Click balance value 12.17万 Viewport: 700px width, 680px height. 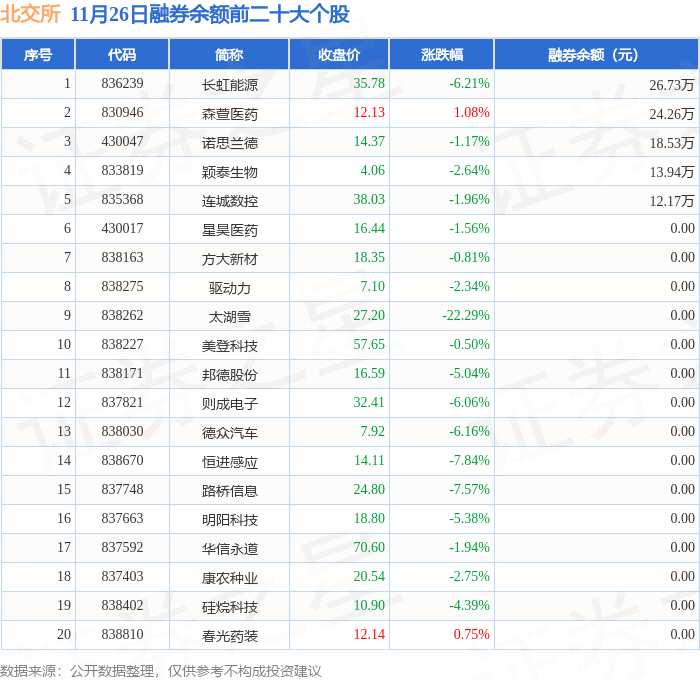point(671,200)
